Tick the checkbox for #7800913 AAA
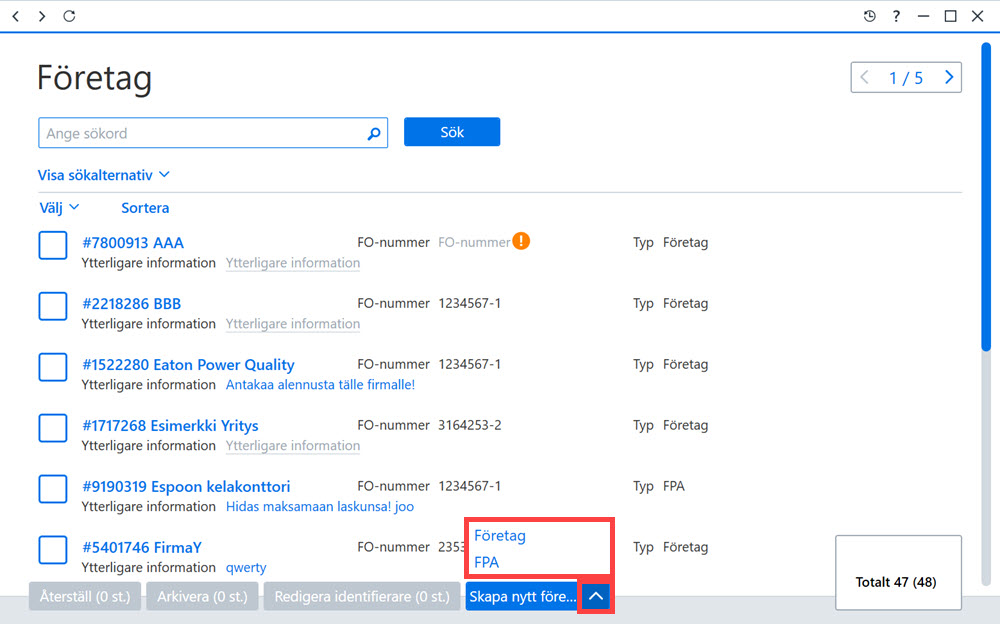 click(x=53, y=246)
